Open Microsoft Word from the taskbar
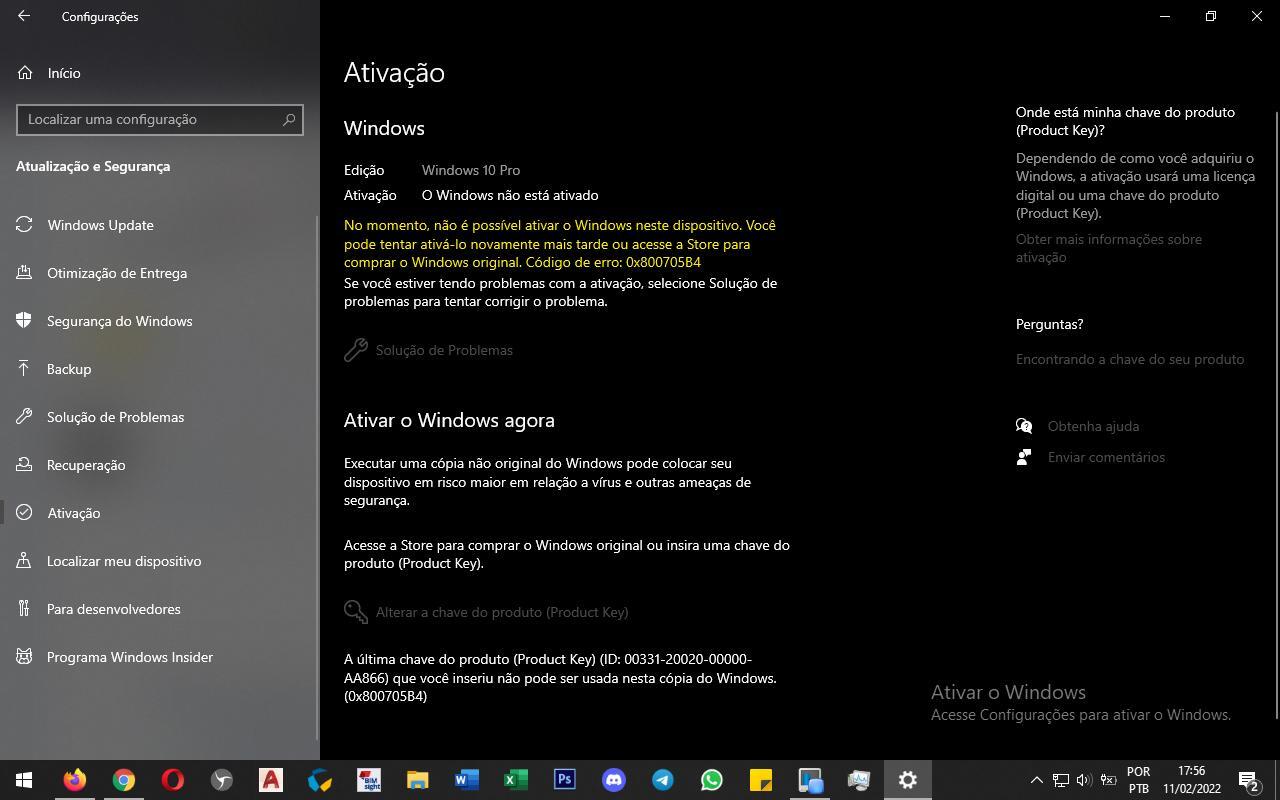The image size is (1280, 800). tap(466, 780)
